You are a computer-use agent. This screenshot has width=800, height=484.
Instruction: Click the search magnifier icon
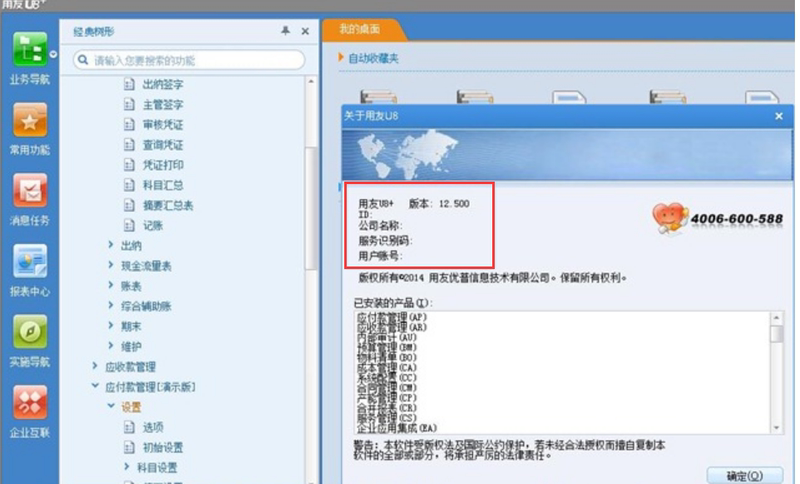click(x=83, y=60)
